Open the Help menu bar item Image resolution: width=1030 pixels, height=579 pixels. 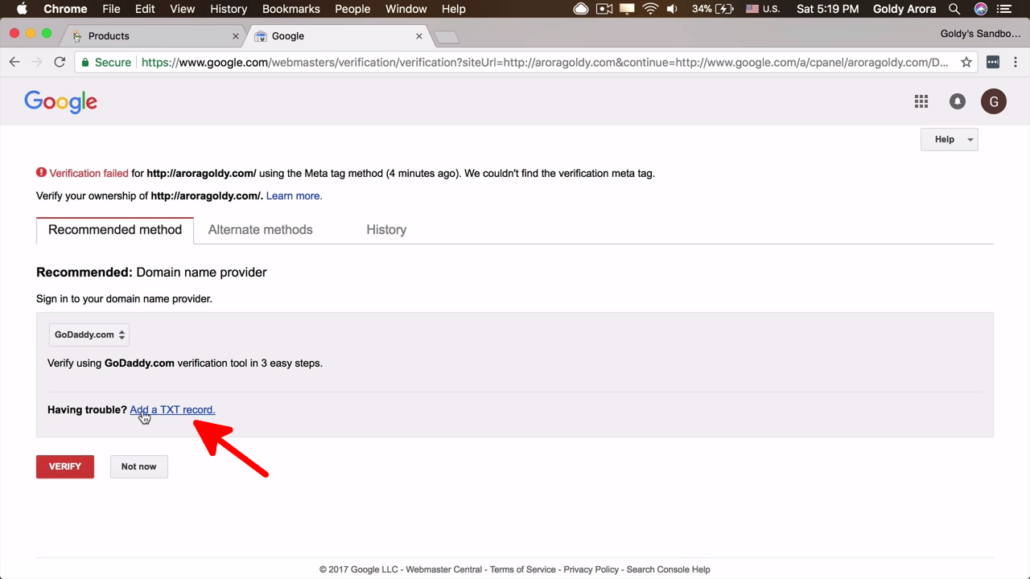click(x=453, y=9)
